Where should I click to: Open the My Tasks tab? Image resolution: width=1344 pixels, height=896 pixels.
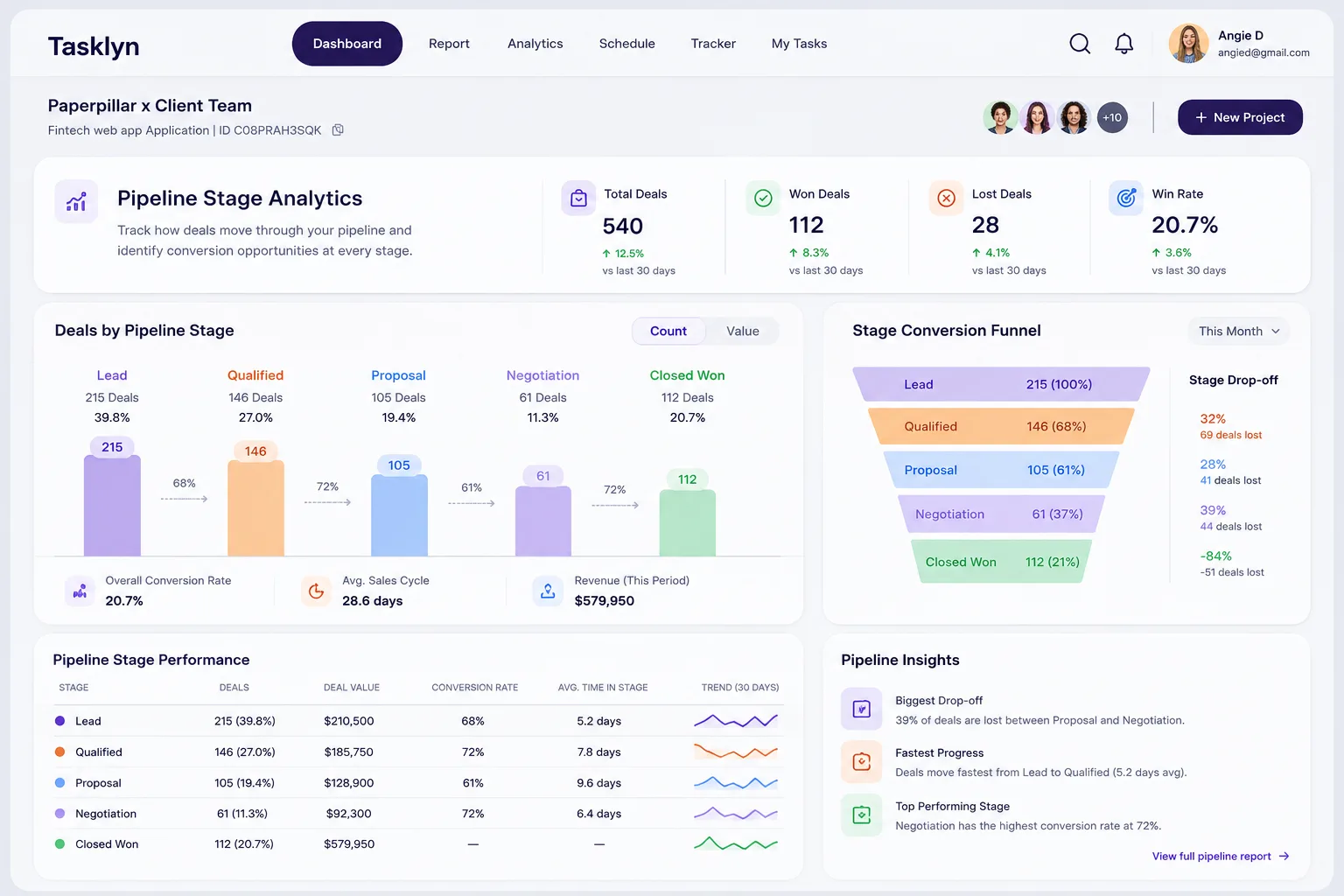point(800,44)
